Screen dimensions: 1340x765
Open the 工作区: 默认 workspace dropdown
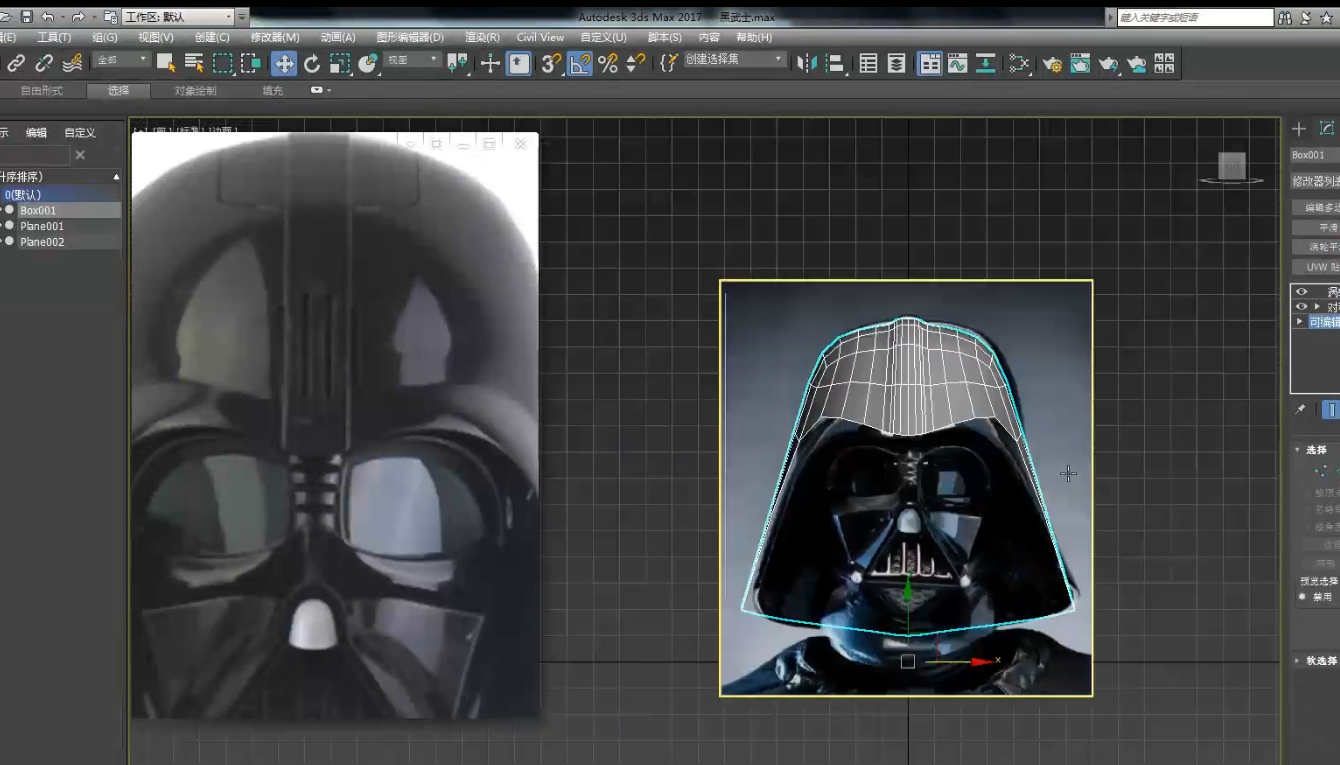click(x=178, y=17)
